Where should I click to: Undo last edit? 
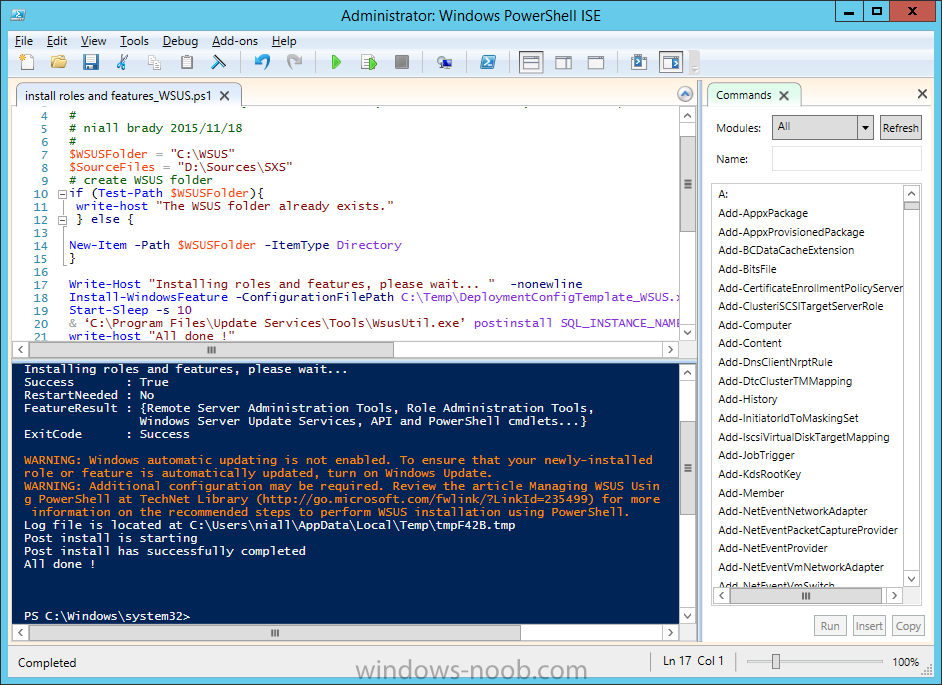(262, 62)
